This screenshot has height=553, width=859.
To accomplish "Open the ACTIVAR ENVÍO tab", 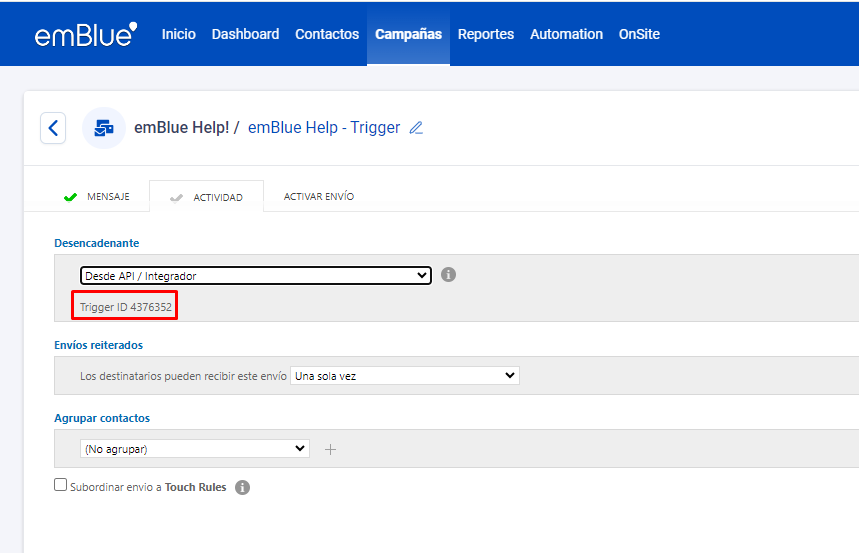I will pyautogui.click(x=319, y=197).
